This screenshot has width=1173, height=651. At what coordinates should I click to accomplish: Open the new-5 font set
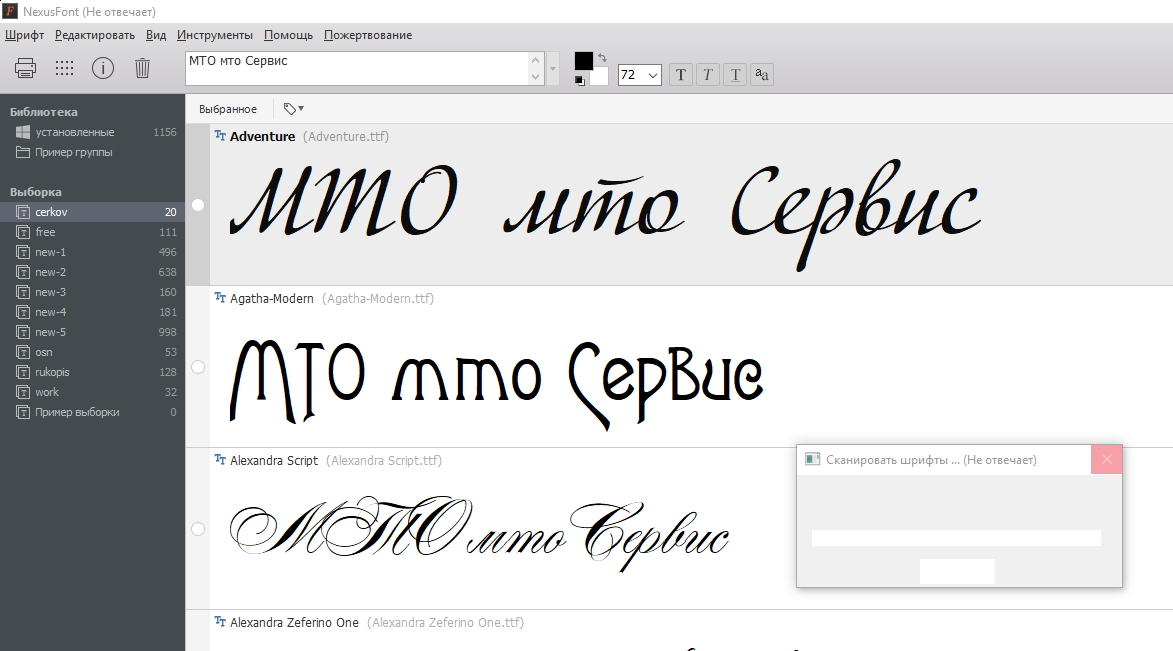tap(92, 332)
